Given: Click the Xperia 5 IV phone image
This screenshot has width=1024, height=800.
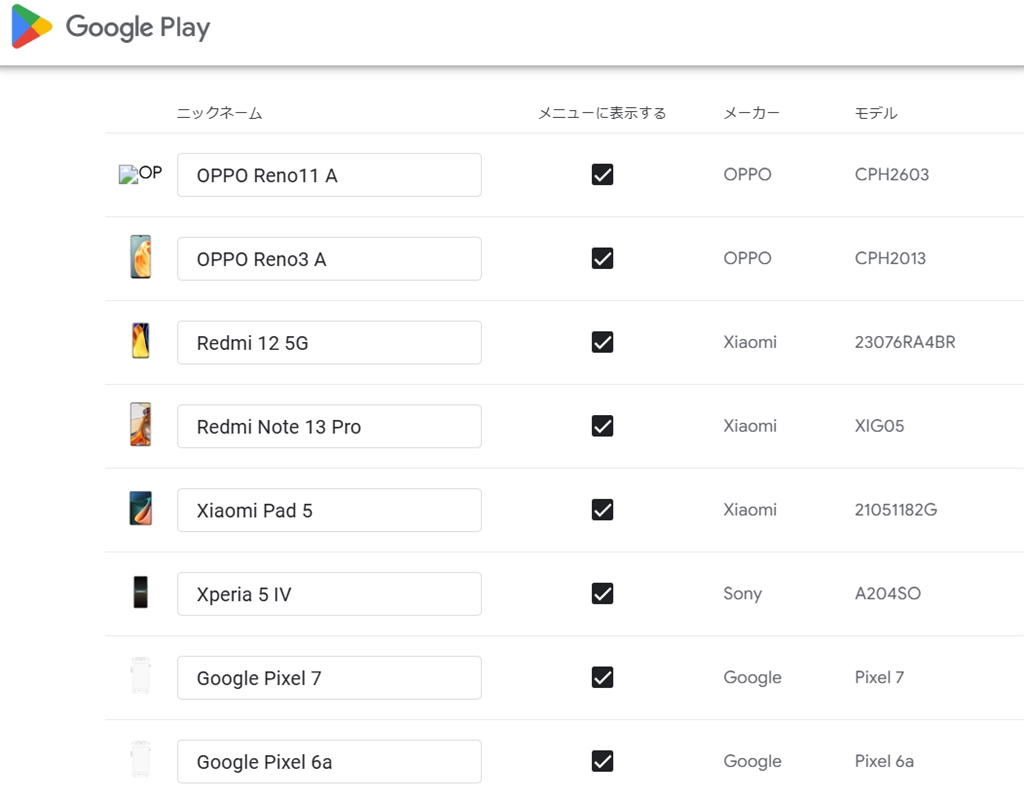Looking at the screenshot, I should point(141,593).
